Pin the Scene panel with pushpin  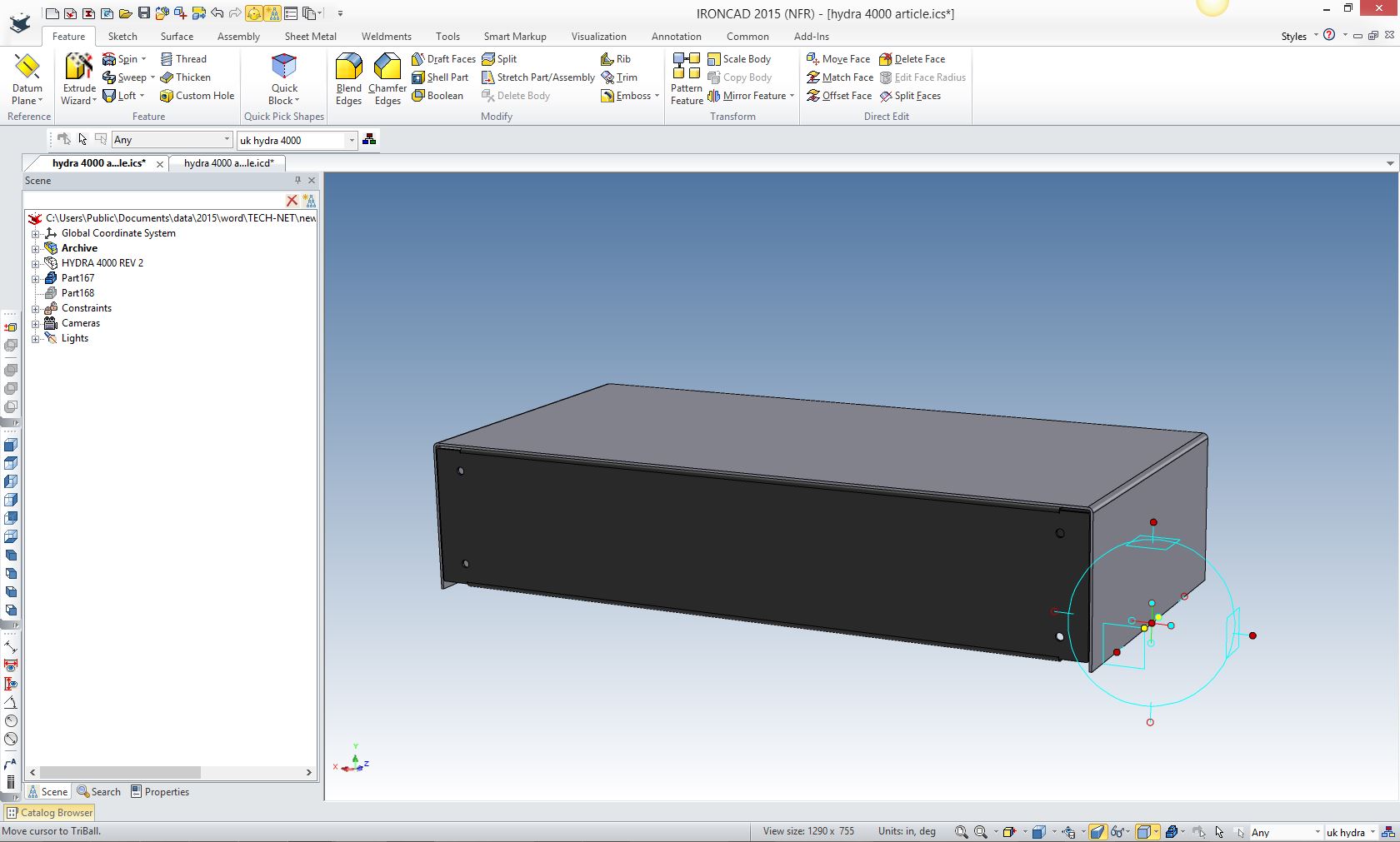[x=297, y=180]
